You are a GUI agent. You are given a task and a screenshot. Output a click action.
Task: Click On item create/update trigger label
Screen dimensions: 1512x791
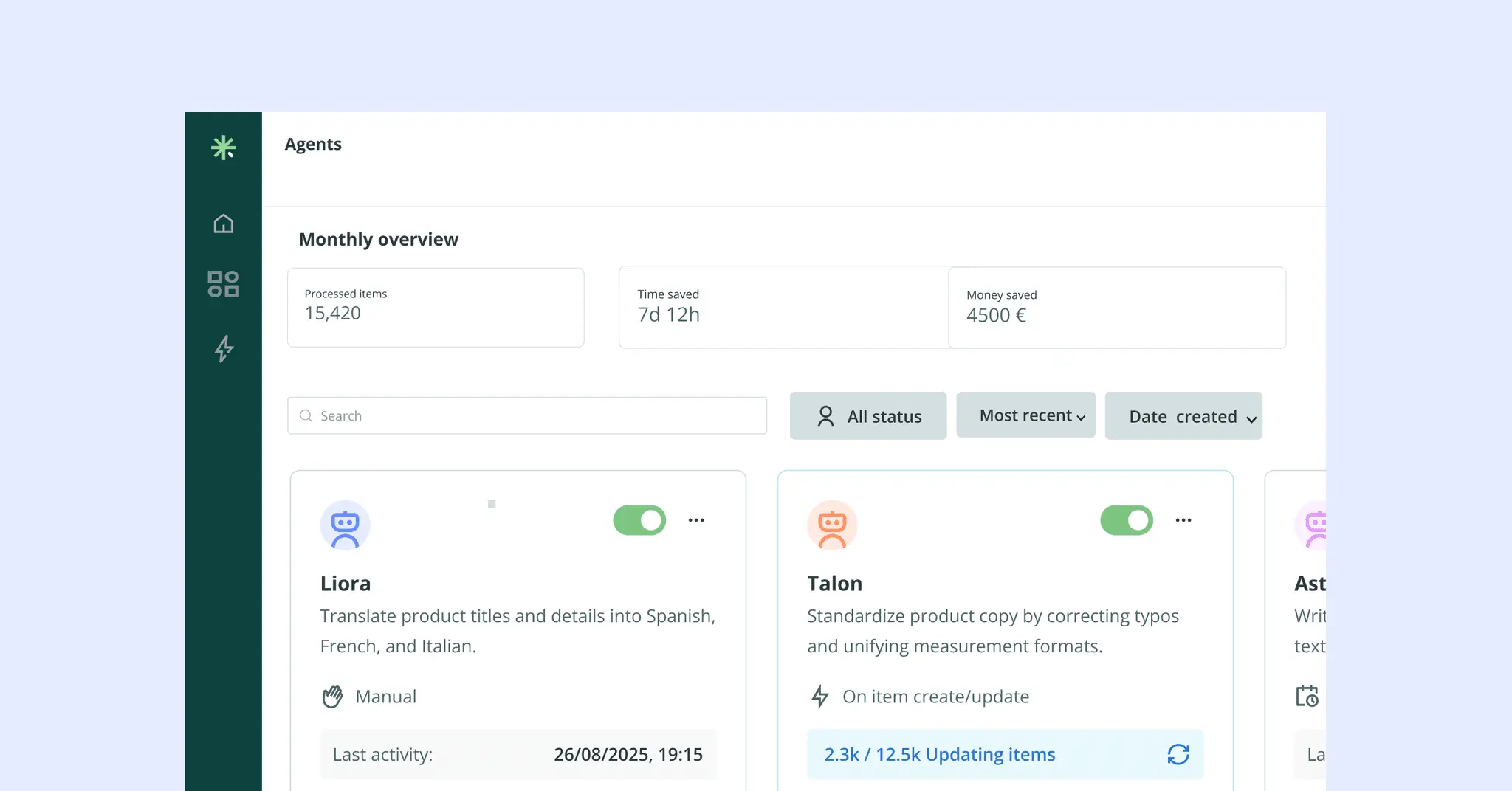coord(936,697)
